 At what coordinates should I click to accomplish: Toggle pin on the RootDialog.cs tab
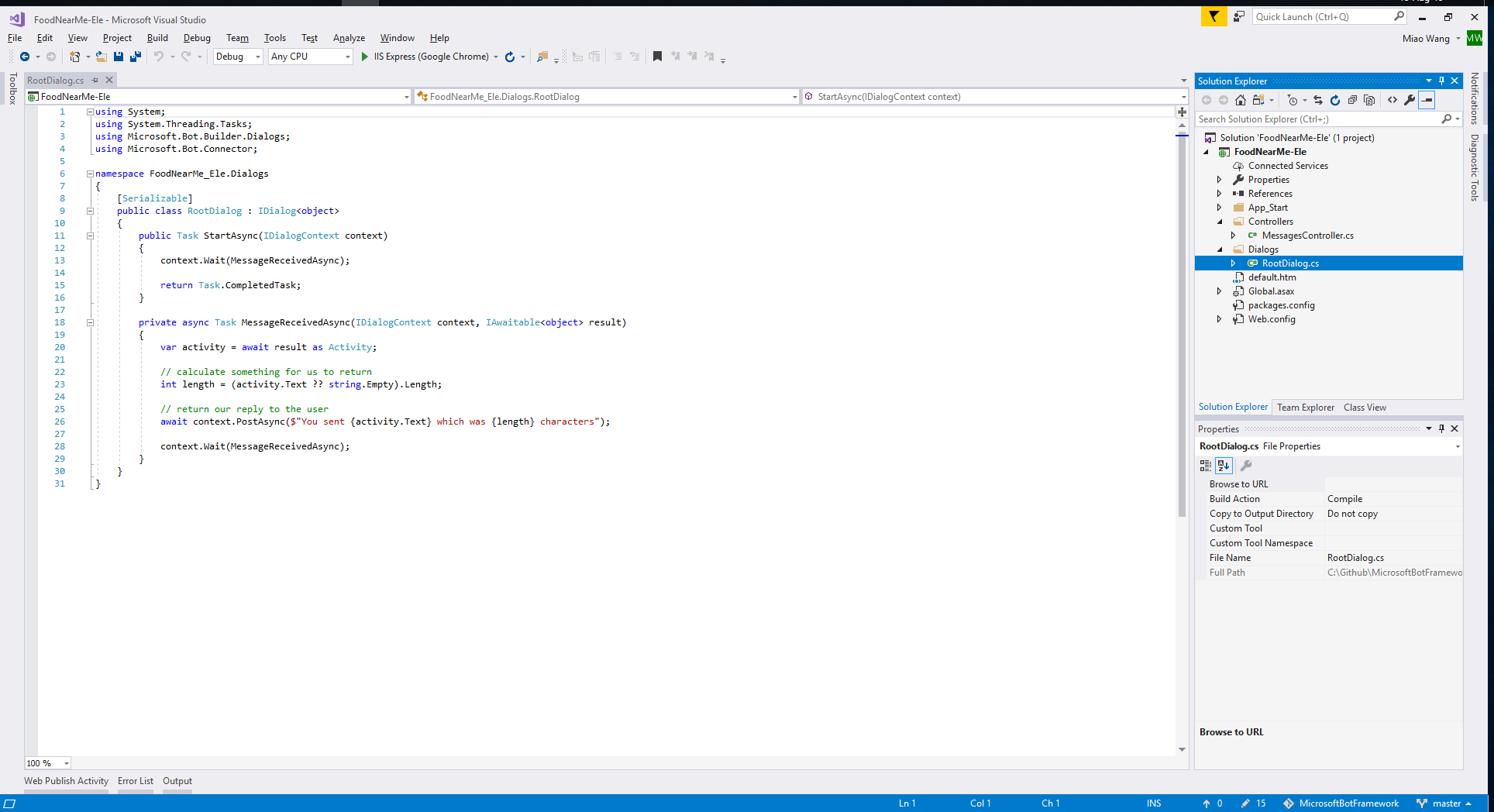(x=95, y=80)
